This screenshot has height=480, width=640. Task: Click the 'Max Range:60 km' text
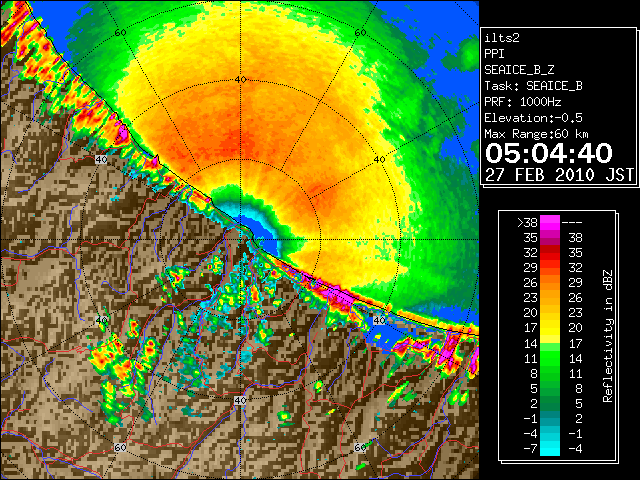[536, 134]
